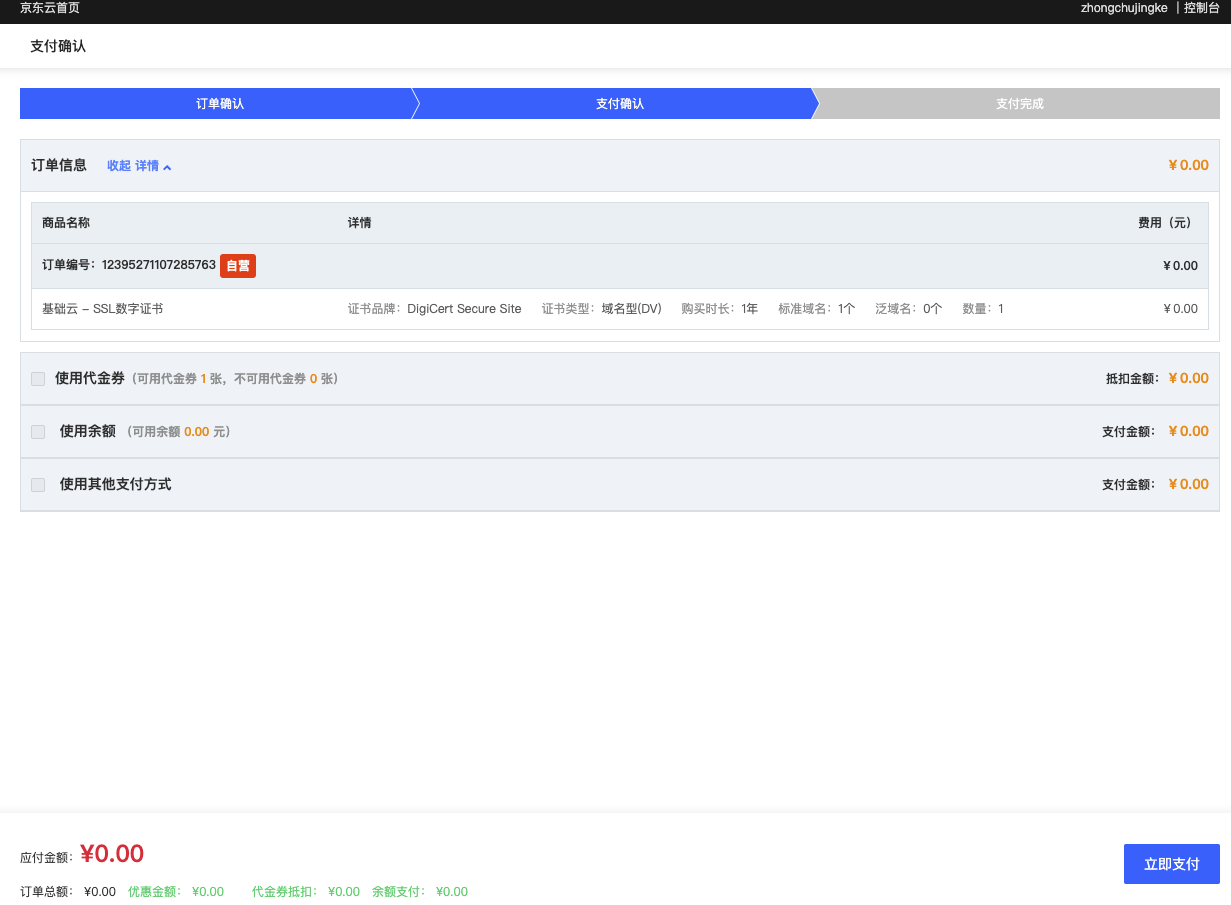
Task: Click the 代金券抵扣 ¥0.00 text
Action: [306, 892]
